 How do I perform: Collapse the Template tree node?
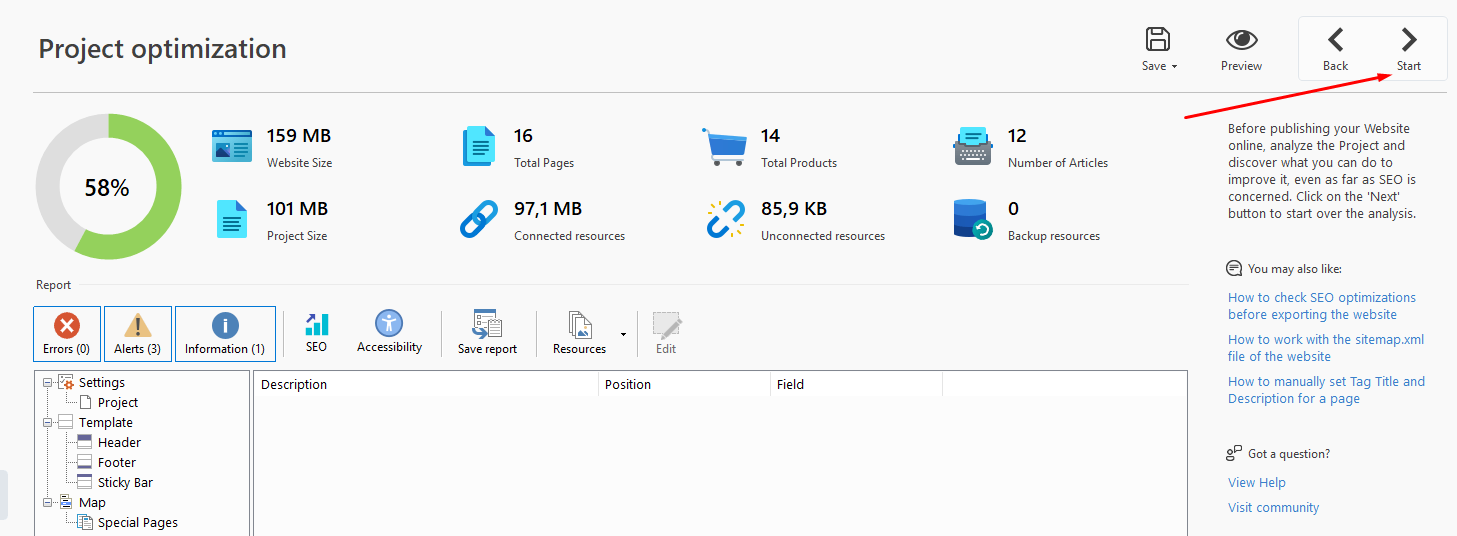(x=47, y=422)
